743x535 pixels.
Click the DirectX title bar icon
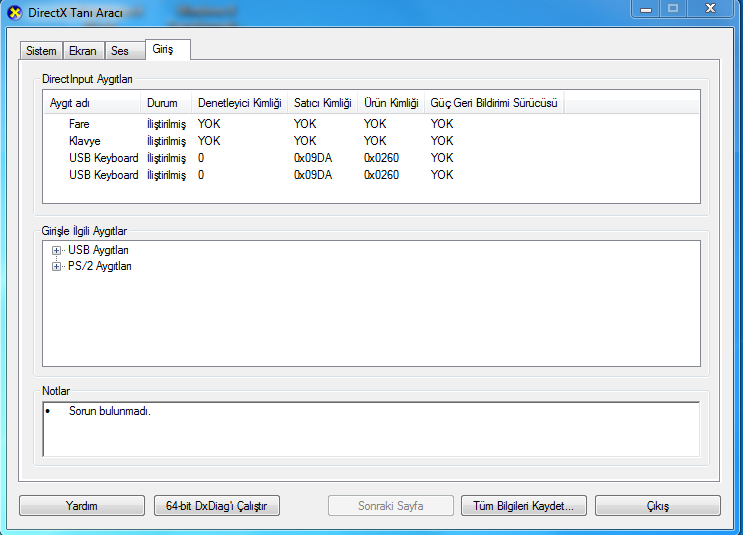15,13
